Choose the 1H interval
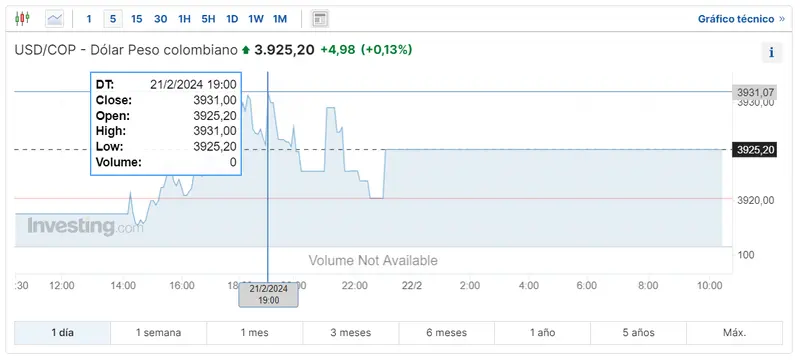This screenshot has height=360, width=800. pyautogui.click(x=184, y=19)
